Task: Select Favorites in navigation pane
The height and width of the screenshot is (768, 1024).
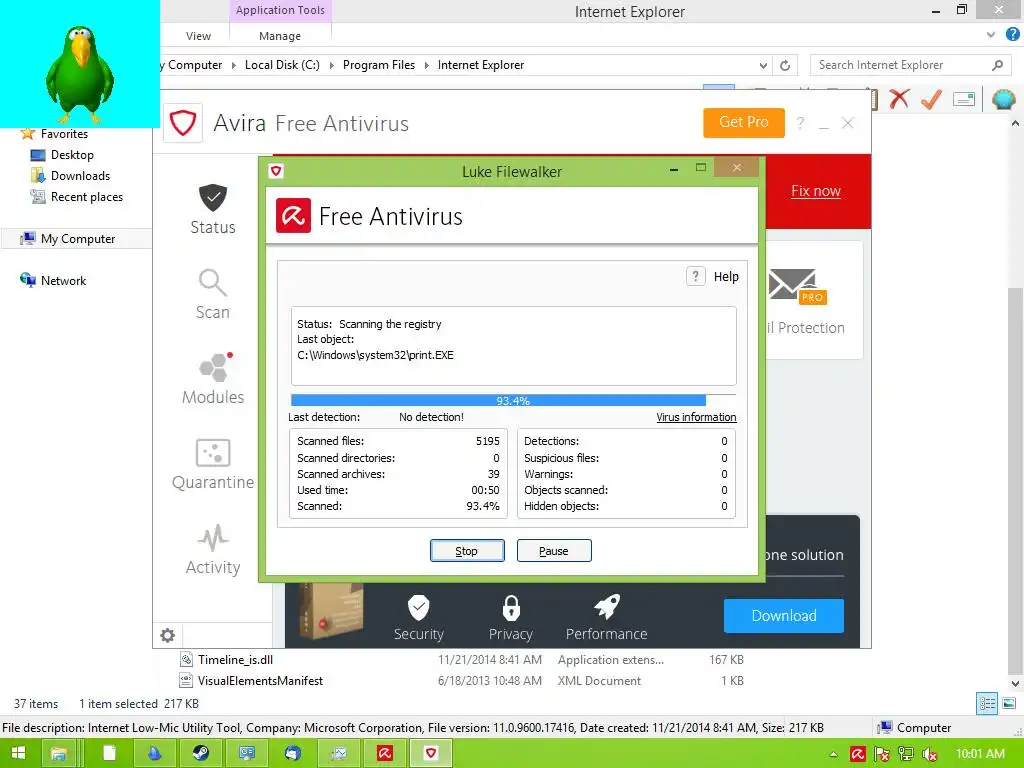Action: 64,134
